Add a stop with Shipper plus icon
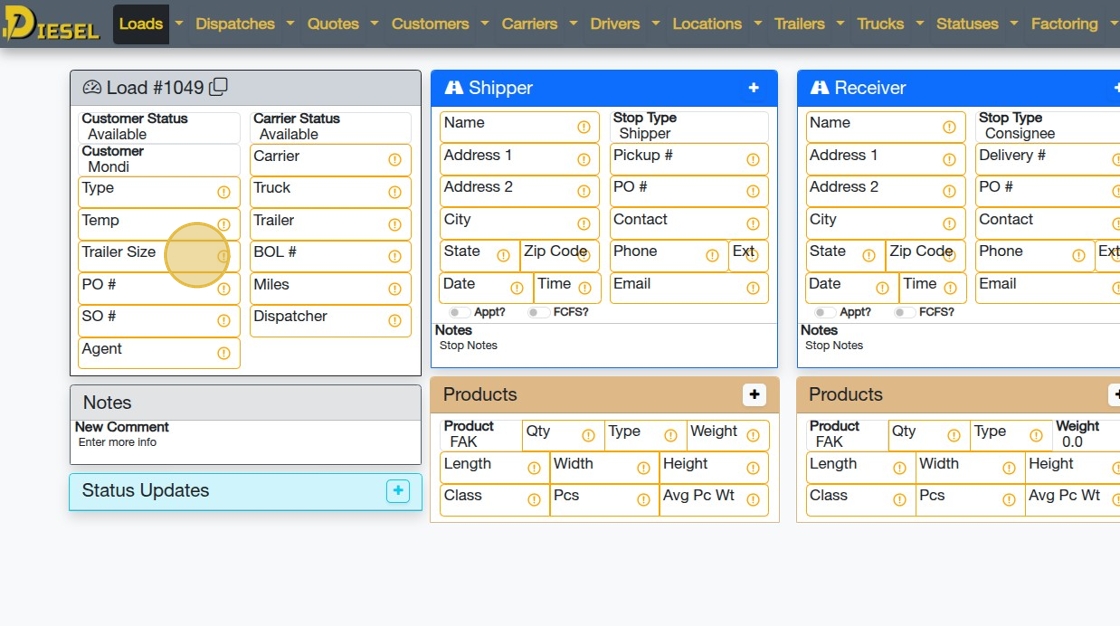The width and height of the screenshot is (1120, 626). tap(754, 87)
